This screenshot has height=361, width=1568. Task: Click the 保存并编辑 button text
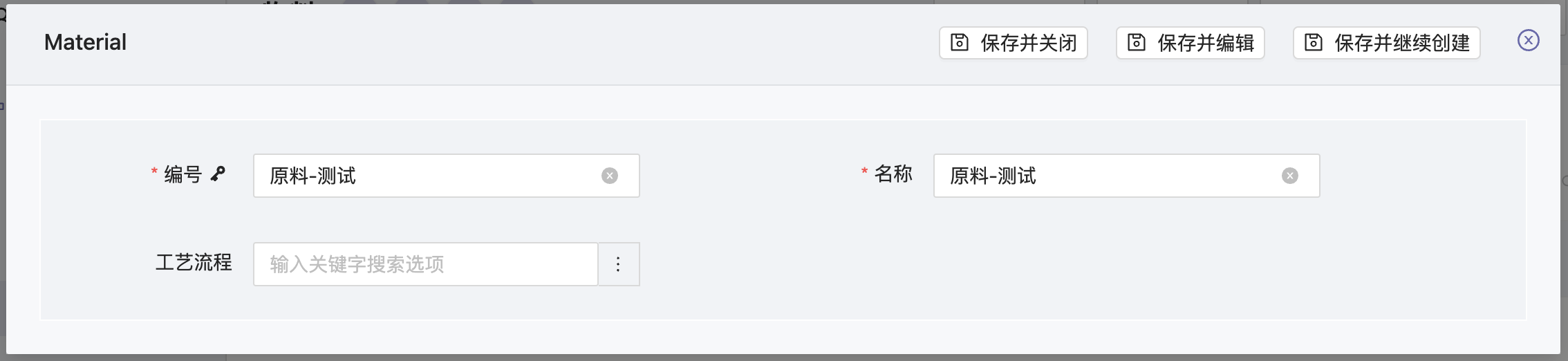click(x=1206, y=43)
